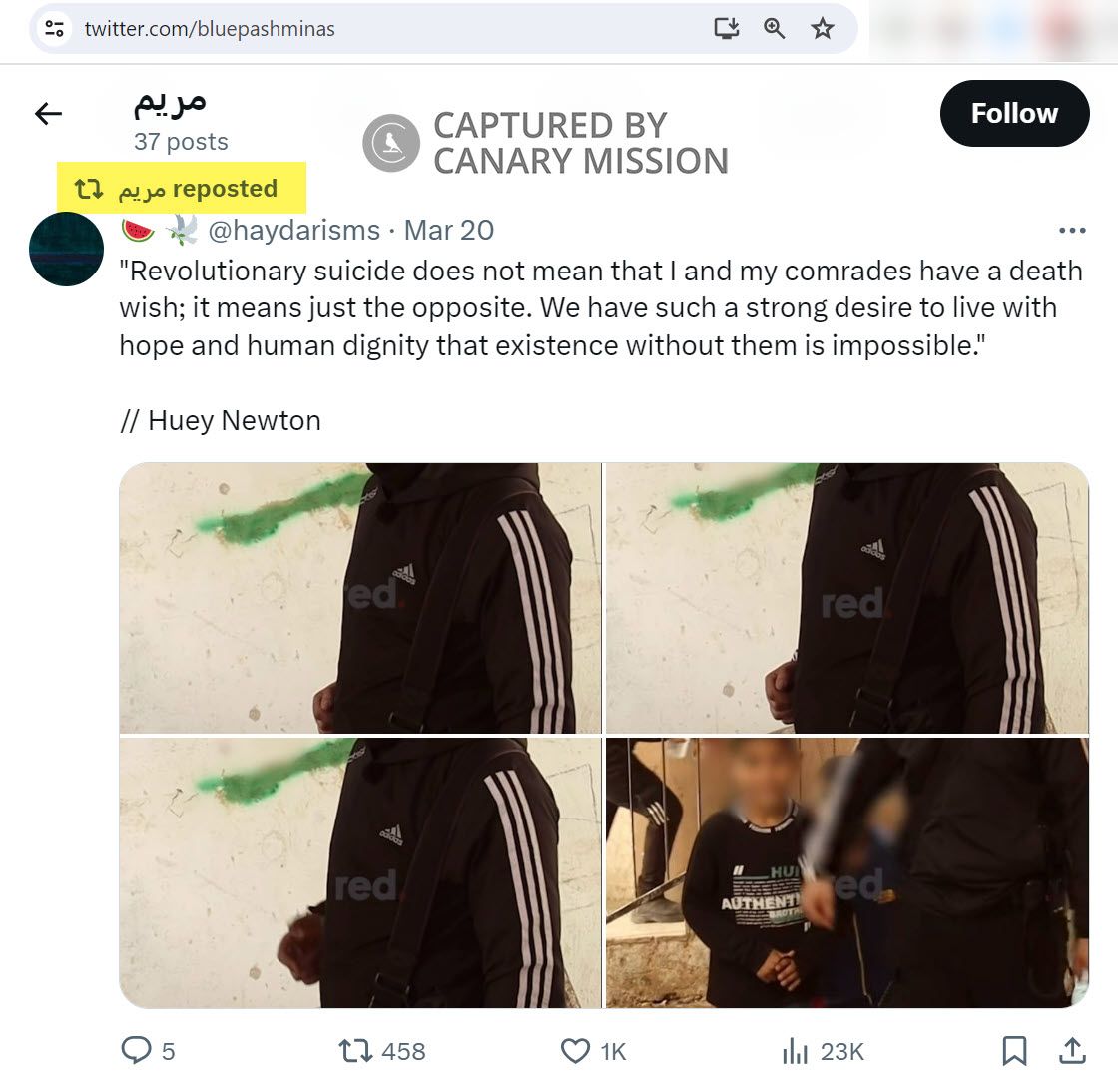
Task: Select the browser address bar
Action: 299,30
